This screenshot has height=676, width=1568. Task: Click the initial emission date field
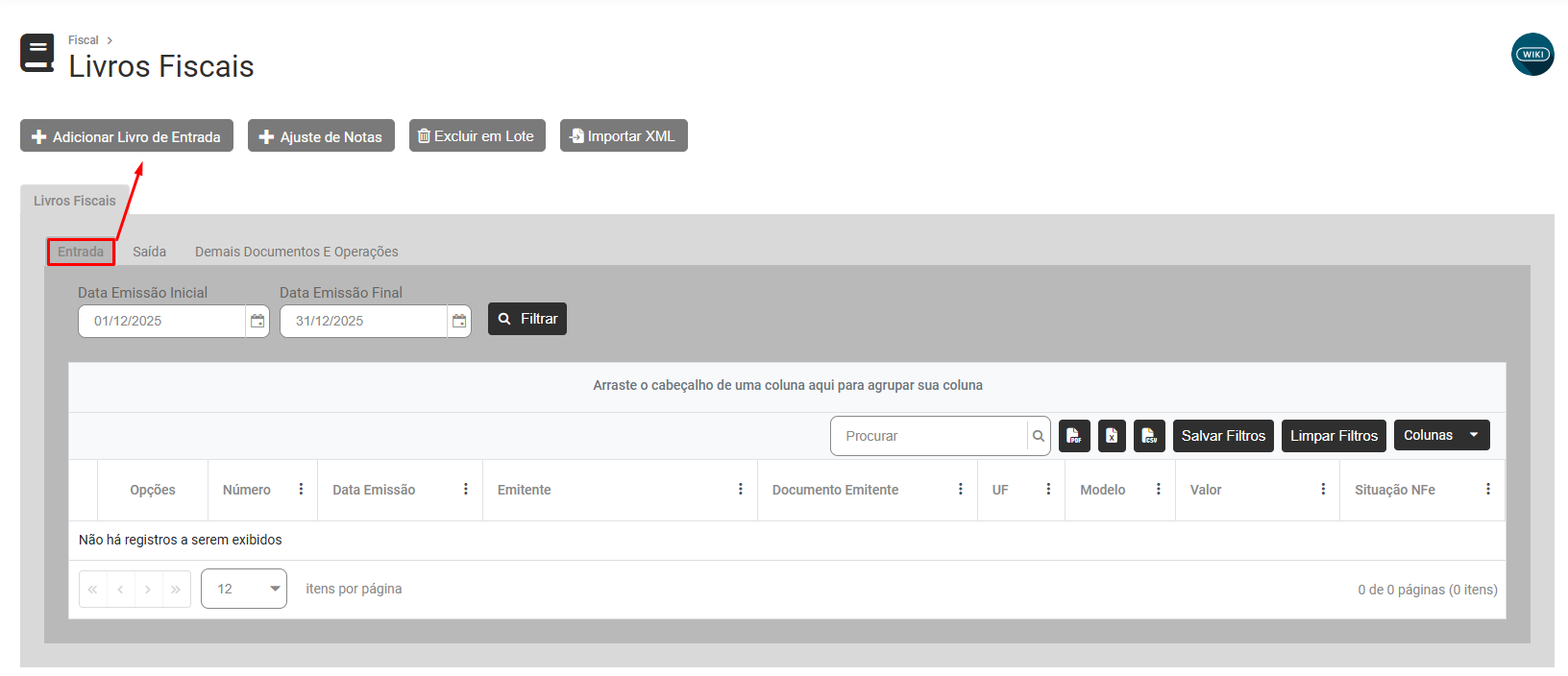pos(161,321)
